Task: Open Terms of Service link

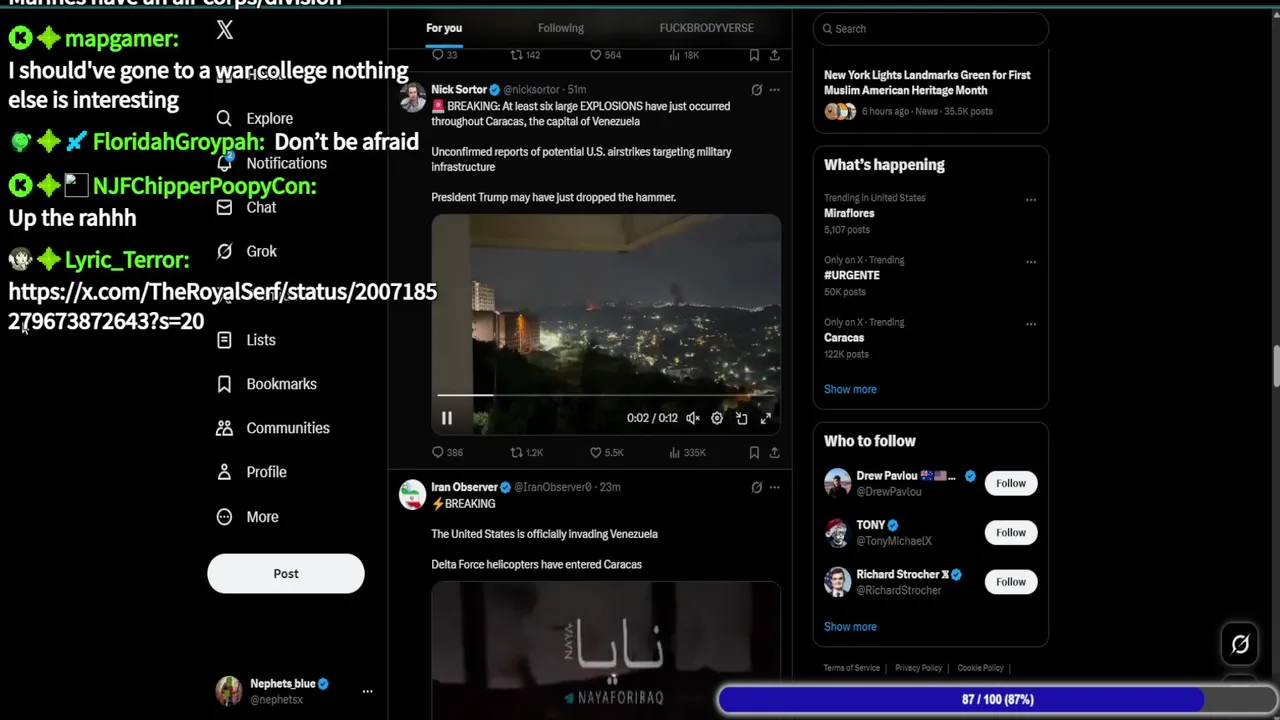Action: 852,668
